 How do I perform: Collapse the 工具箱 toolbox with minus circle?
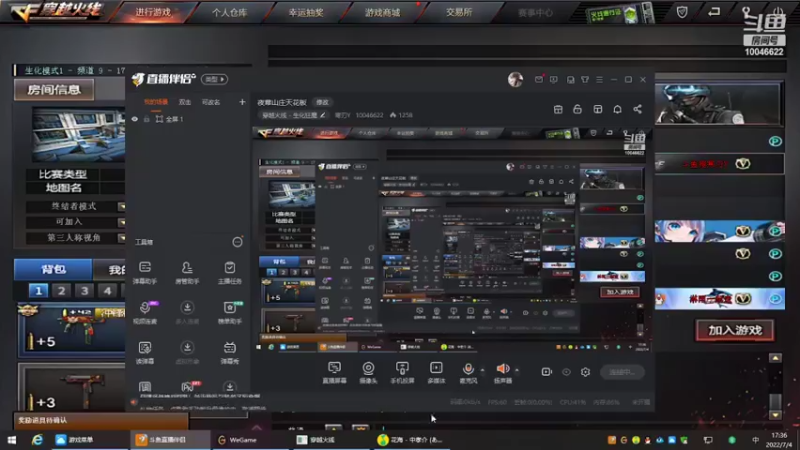pos(237,242)
